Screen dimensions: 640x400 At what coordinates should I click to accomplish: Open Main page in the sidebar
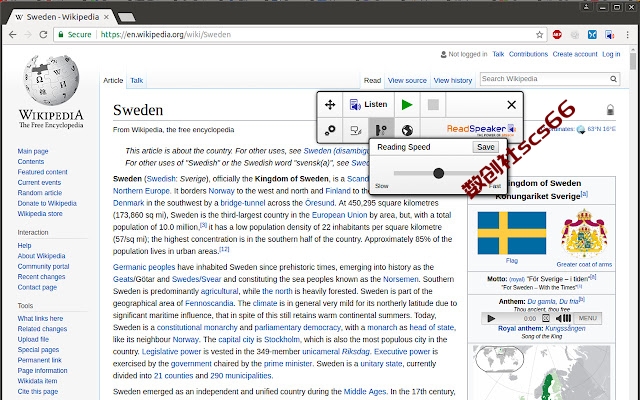pyautogui.click(x=33, y=151)
